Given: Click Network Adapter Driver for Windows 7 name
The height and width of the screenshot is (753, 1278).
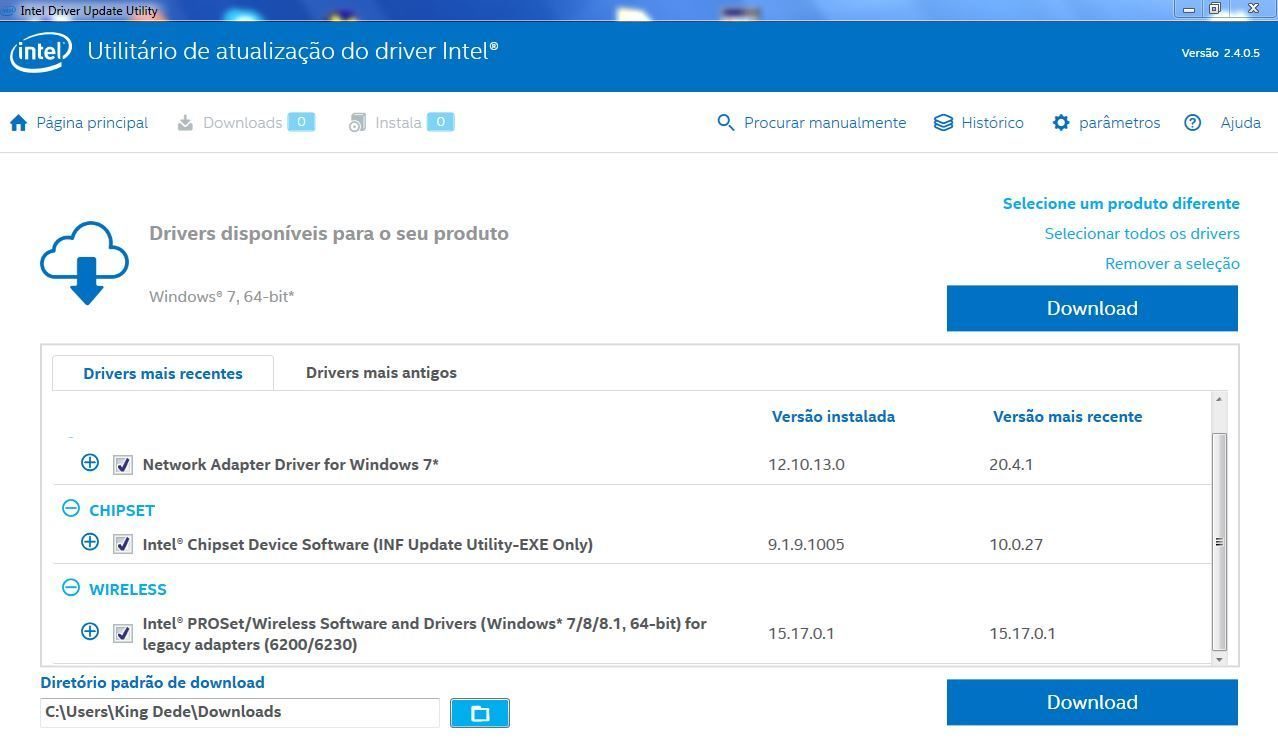Looking at the screenshot, I should pyautogui.click(x=291, y=464).
